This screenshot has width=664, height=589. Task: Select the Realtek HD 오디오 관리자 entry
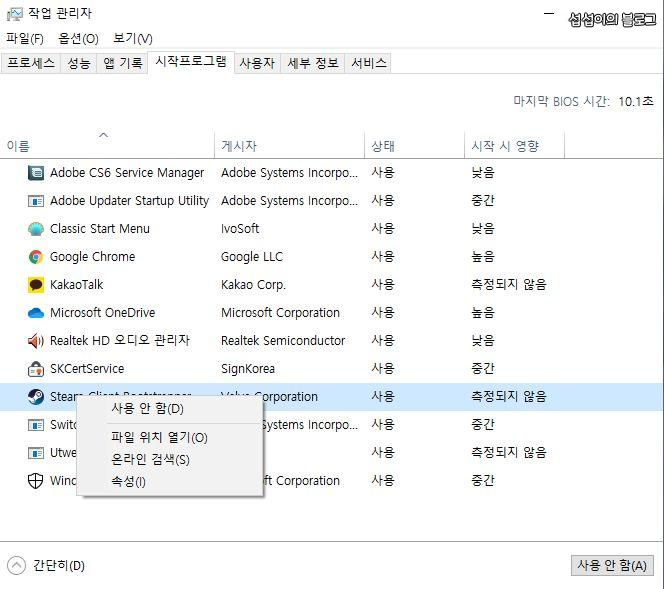(x=120, y=340)
